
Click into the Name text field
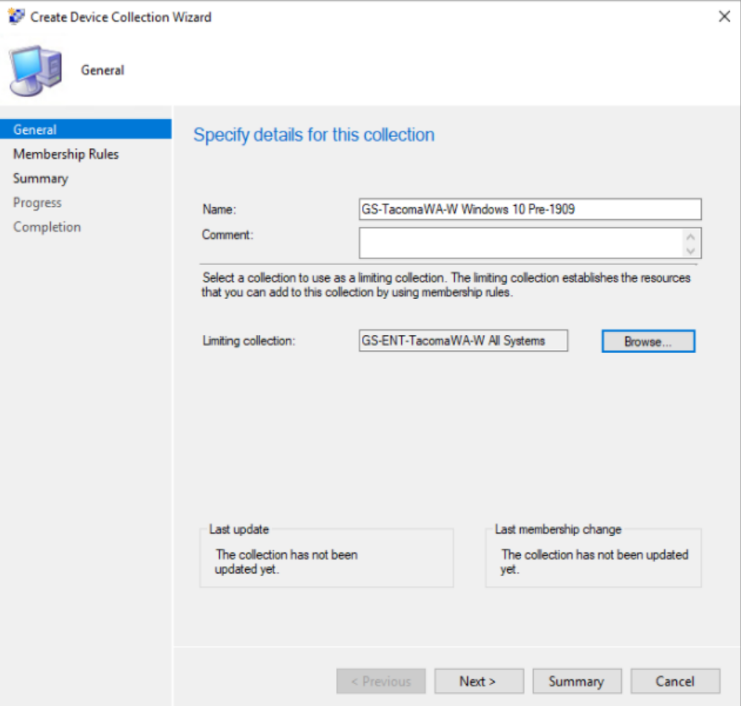pyautogui.click(x=530, y=209)
